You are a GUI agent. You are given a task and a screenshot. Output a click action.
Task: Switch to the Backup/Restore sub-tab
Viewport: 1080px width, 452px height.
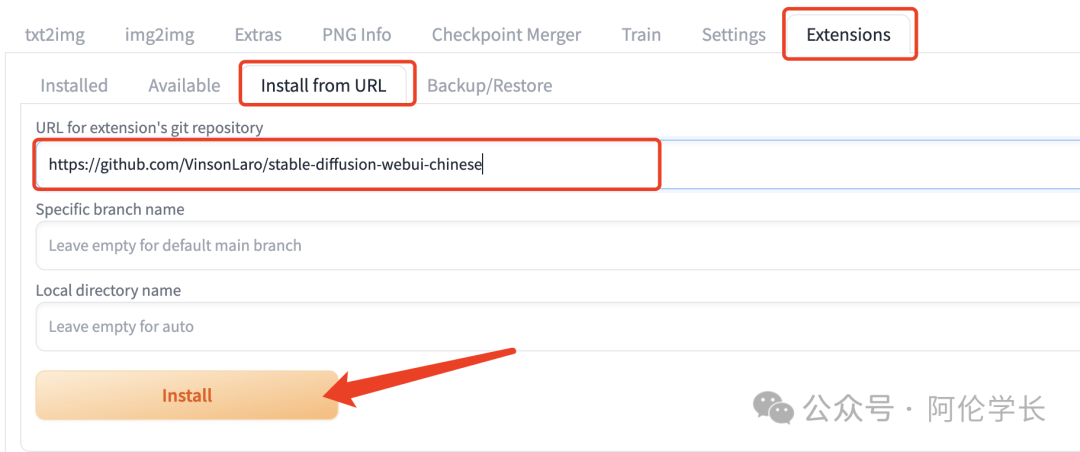489,86
